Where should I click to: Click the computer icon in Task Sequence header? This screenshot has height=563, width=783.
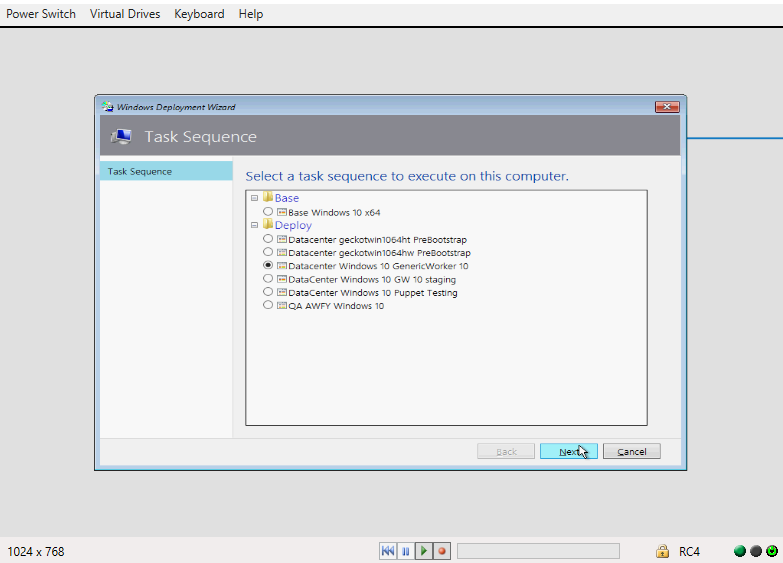pos(121,136)
